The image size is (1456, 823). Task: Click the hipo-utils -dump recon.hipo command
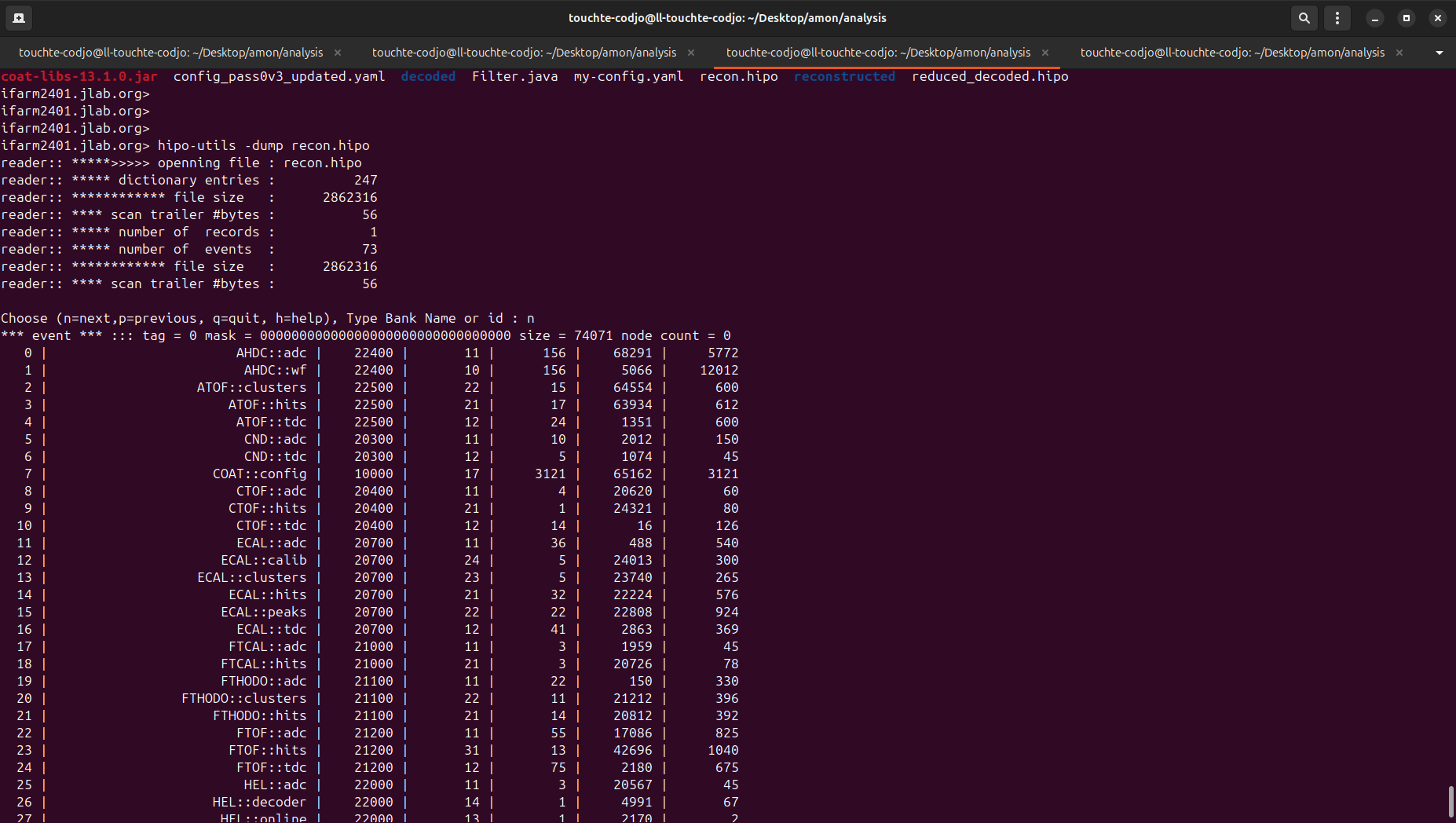tap(264, 145)
